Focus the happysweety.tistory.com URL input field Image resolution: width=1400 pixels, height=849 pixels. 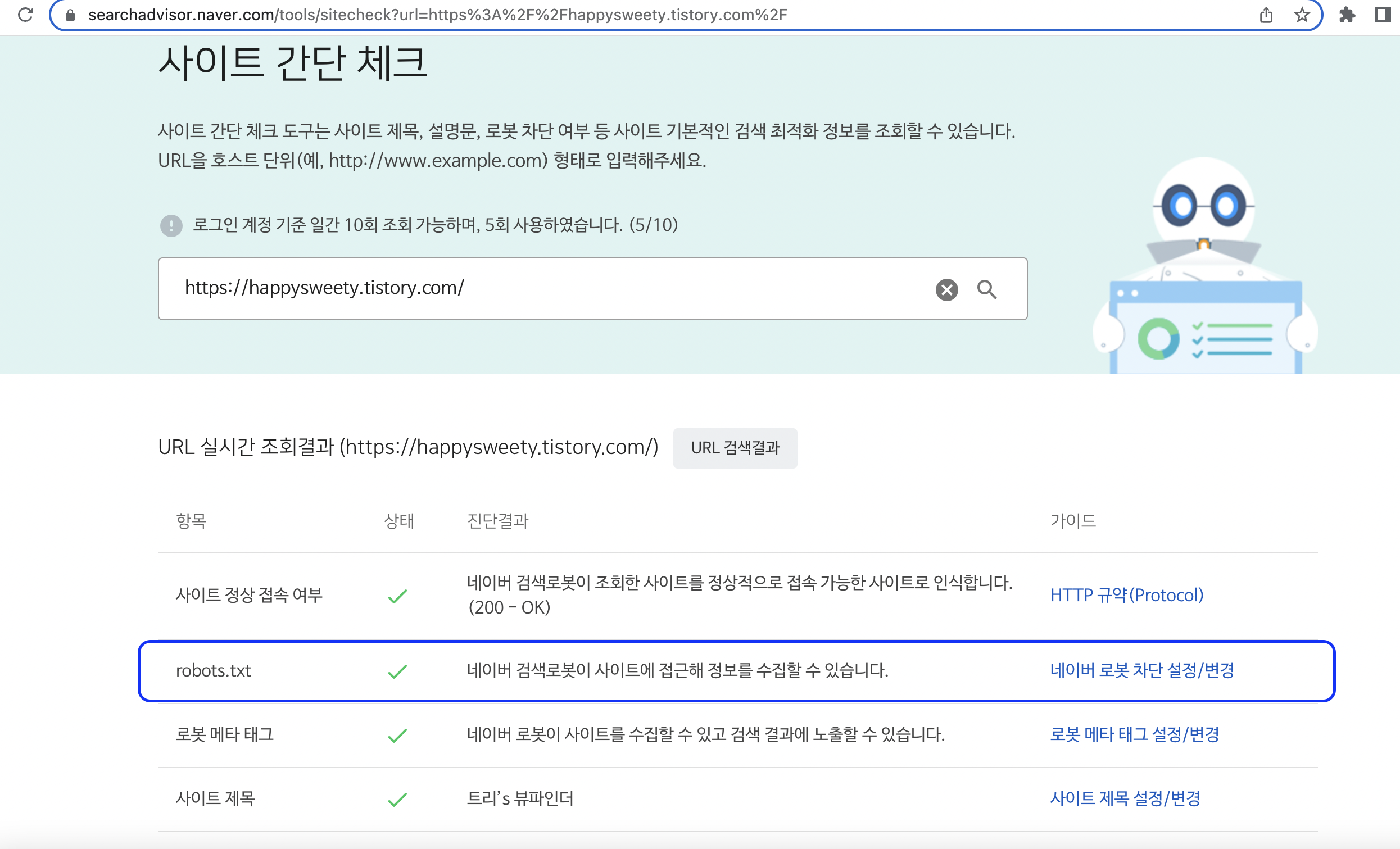[x=592, y=289]
